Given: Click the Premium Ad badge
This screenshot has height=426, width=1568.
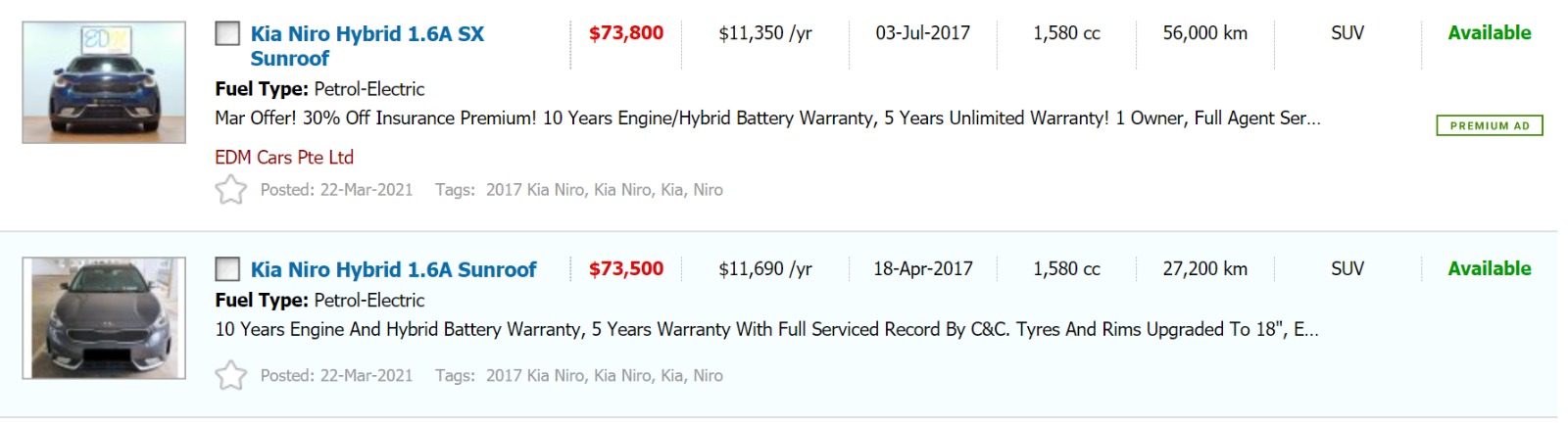Looking at the screenshot, I should click(x=1489, y=125).
